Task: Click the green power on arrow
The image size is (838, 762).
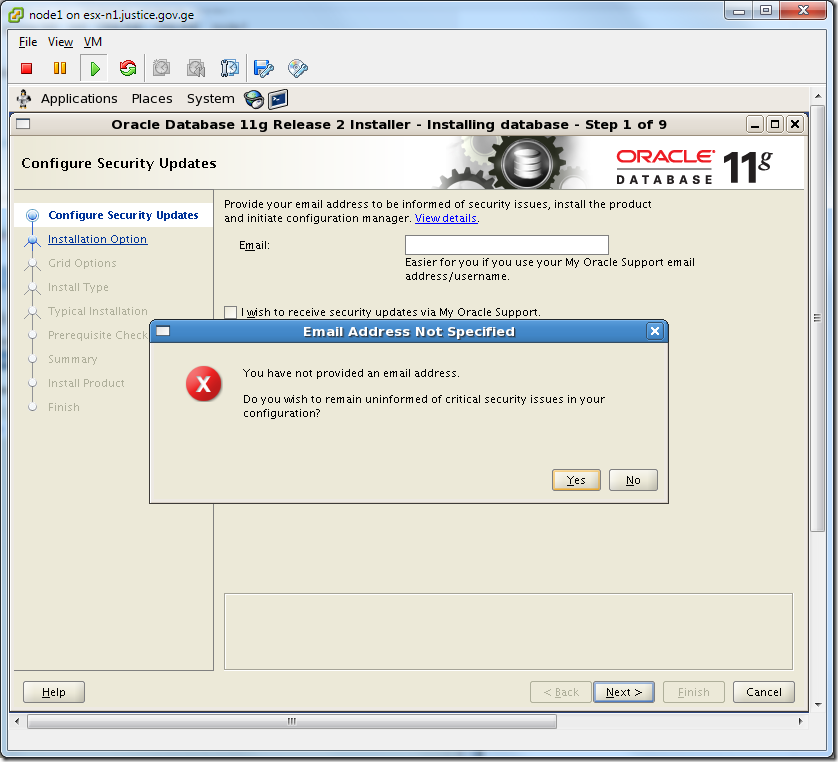Action: [x=93, y=68]
